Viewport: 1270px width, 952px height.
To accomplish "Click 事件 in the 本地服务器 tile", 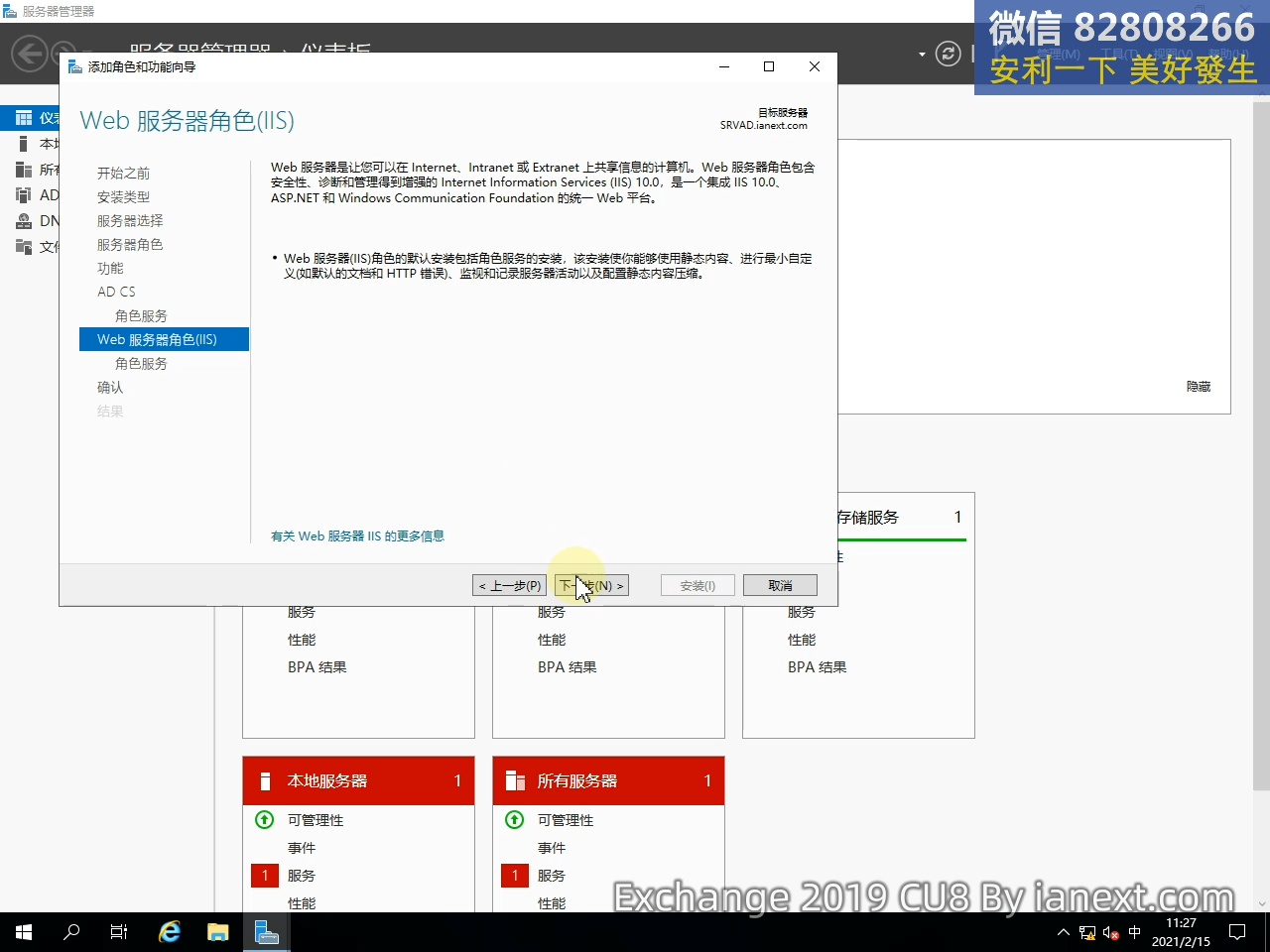I will (x=302, y=848).
